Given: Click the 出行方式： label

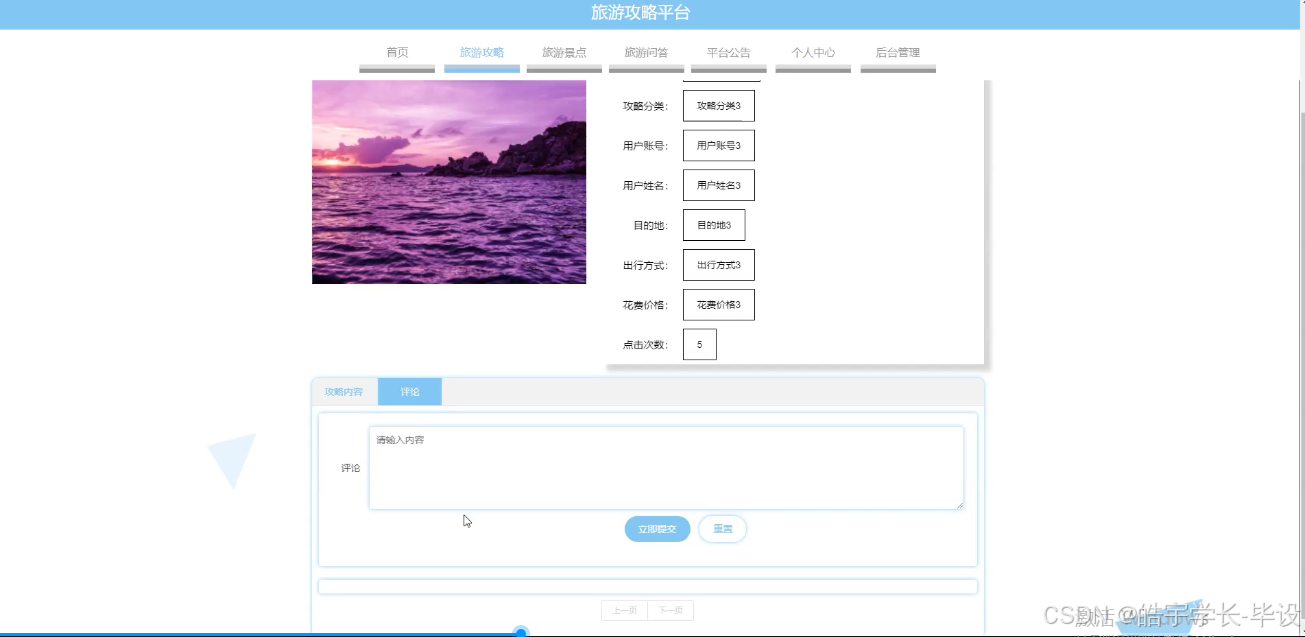Looking at the screenshot, I should point(645,266).
